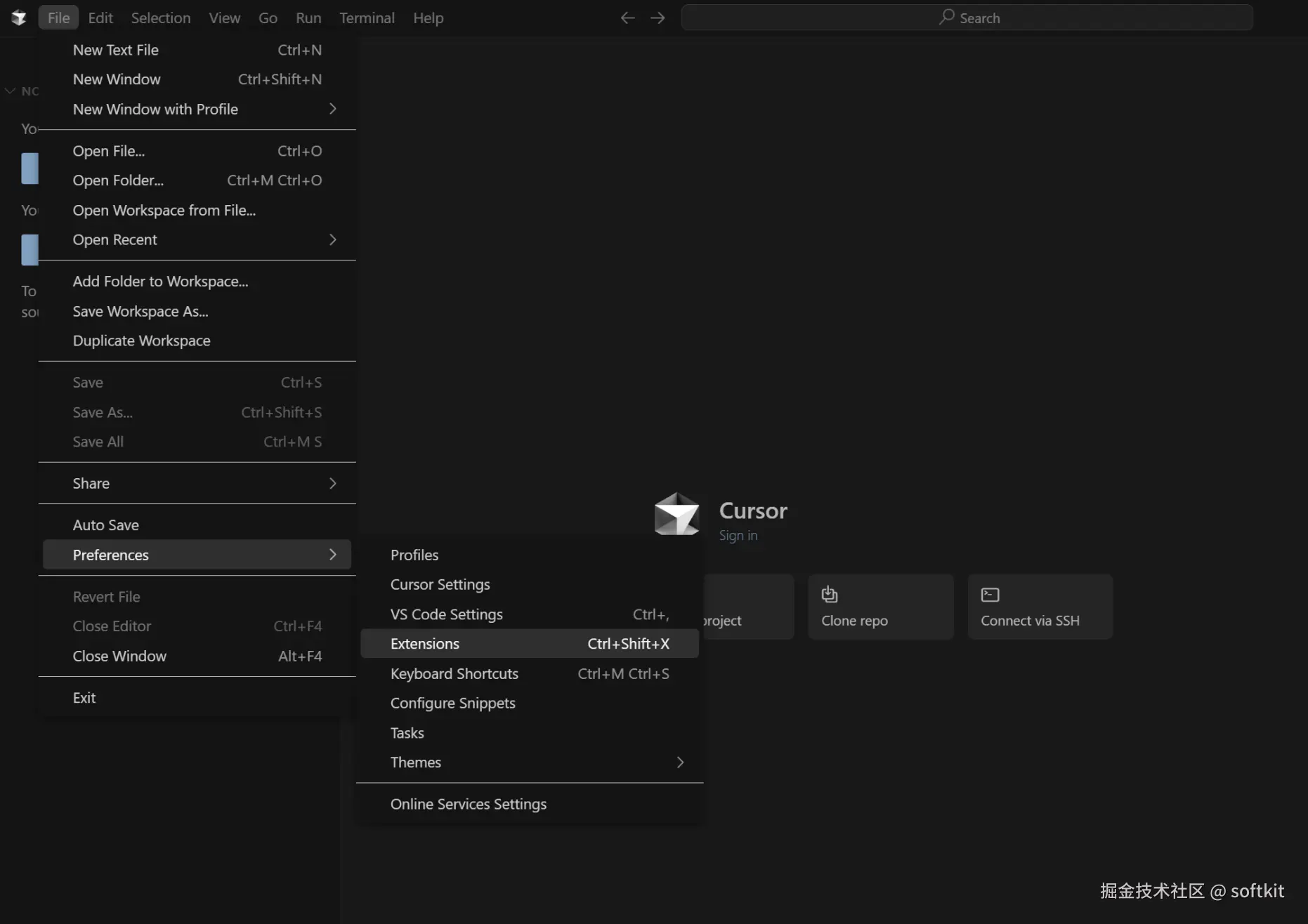Screen dimensions: 1308x924
Task: Choose Add Folder to Workspace...
Action: click(x=197, y=282)
